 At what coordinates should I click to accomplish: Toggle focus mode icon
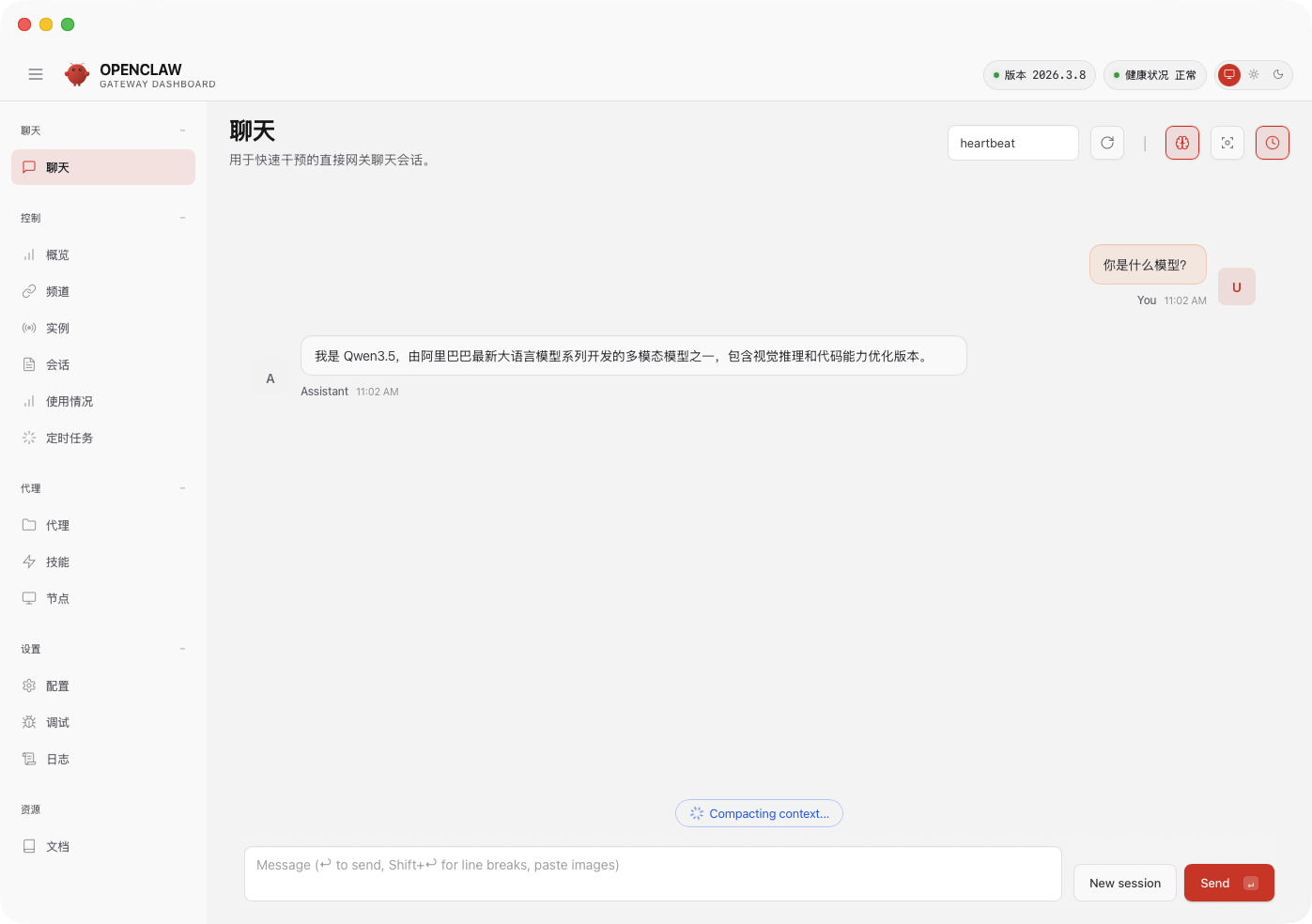point(1227,143)
